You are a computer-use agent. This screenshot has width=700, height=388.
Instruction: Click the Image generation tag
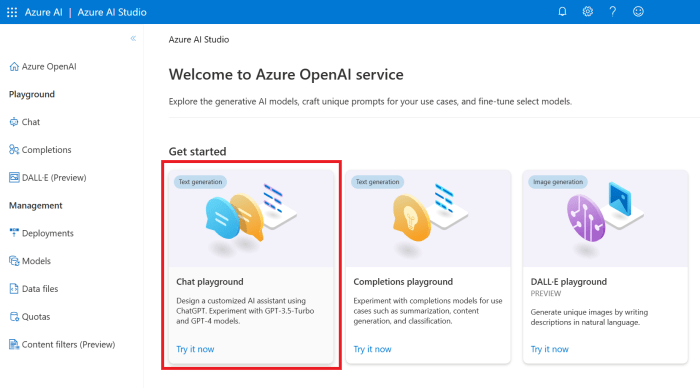[558, 182]
